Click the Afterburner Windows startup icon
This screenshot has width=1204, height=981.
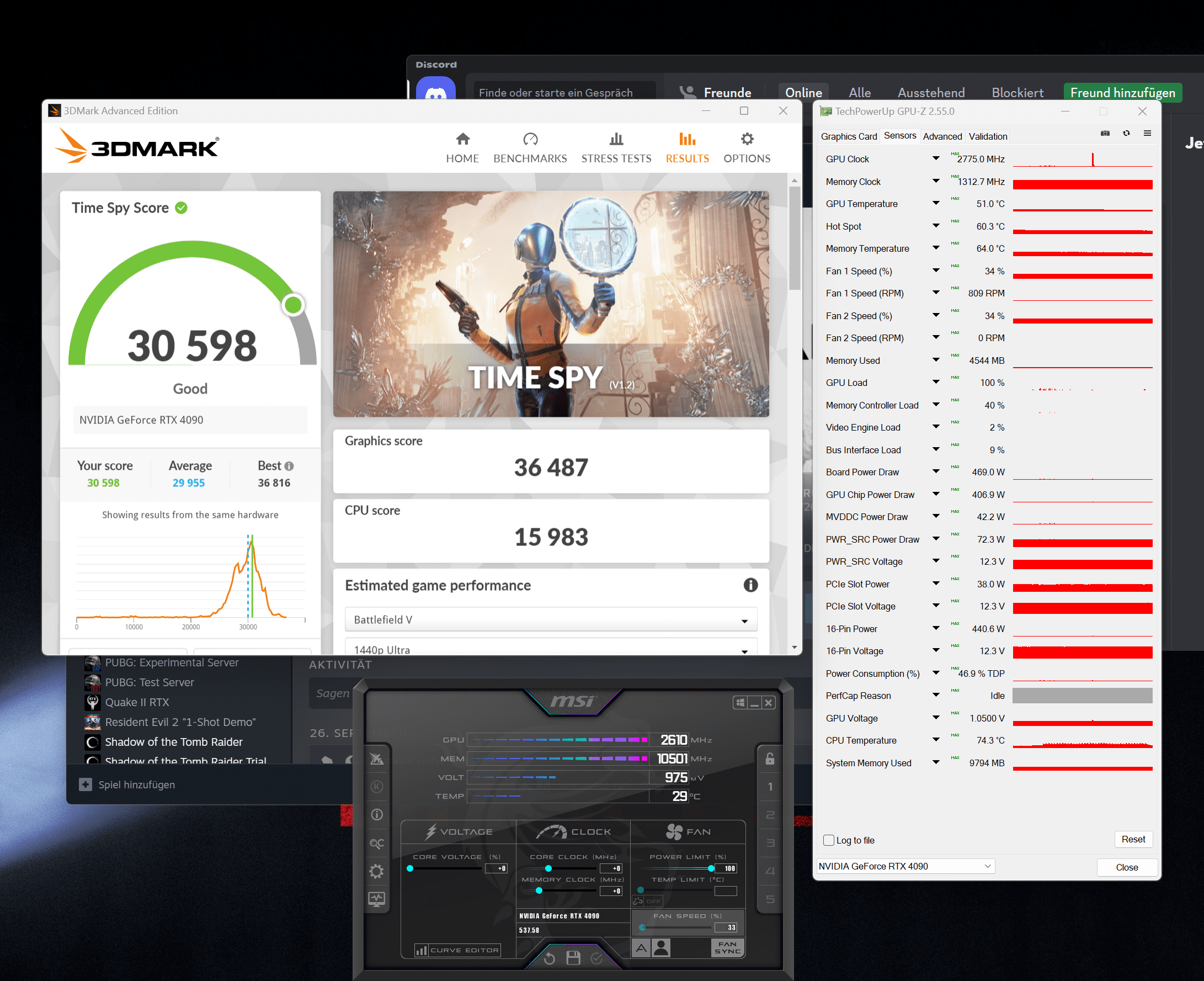(x=740, y=703)
